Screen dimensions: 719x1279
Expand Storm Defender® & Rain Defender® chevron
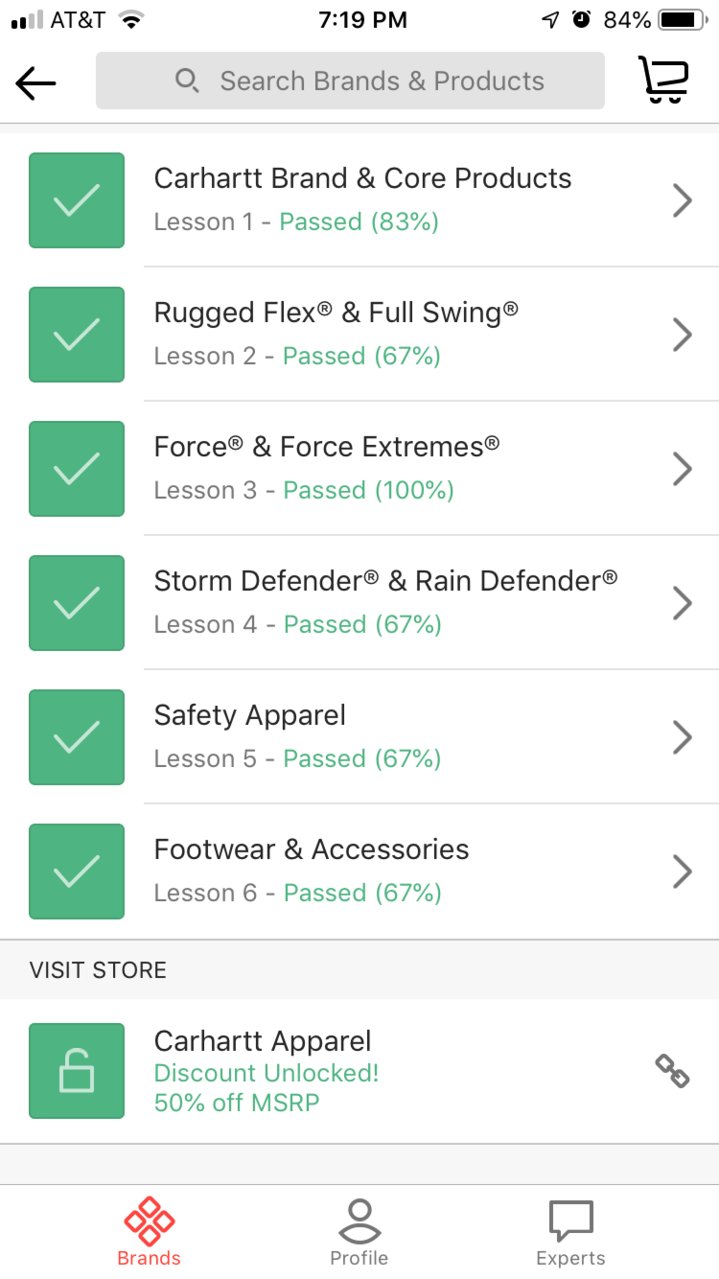click(682, 603)
